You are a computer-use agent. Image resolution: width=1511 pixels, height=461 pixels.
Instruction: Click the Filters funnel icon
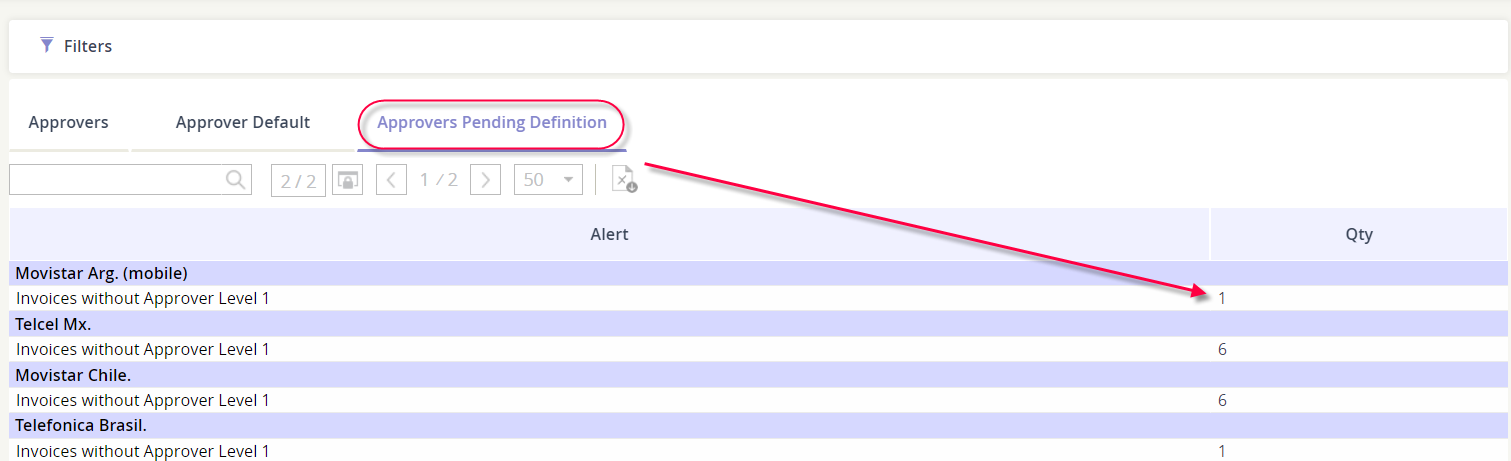(46, 45)
